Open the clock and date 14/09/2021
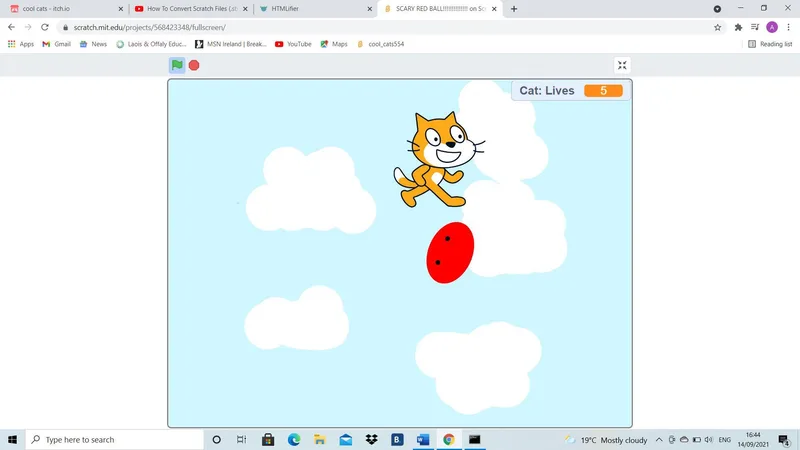This screenshot has width=800, height=450. pos(753,440)
